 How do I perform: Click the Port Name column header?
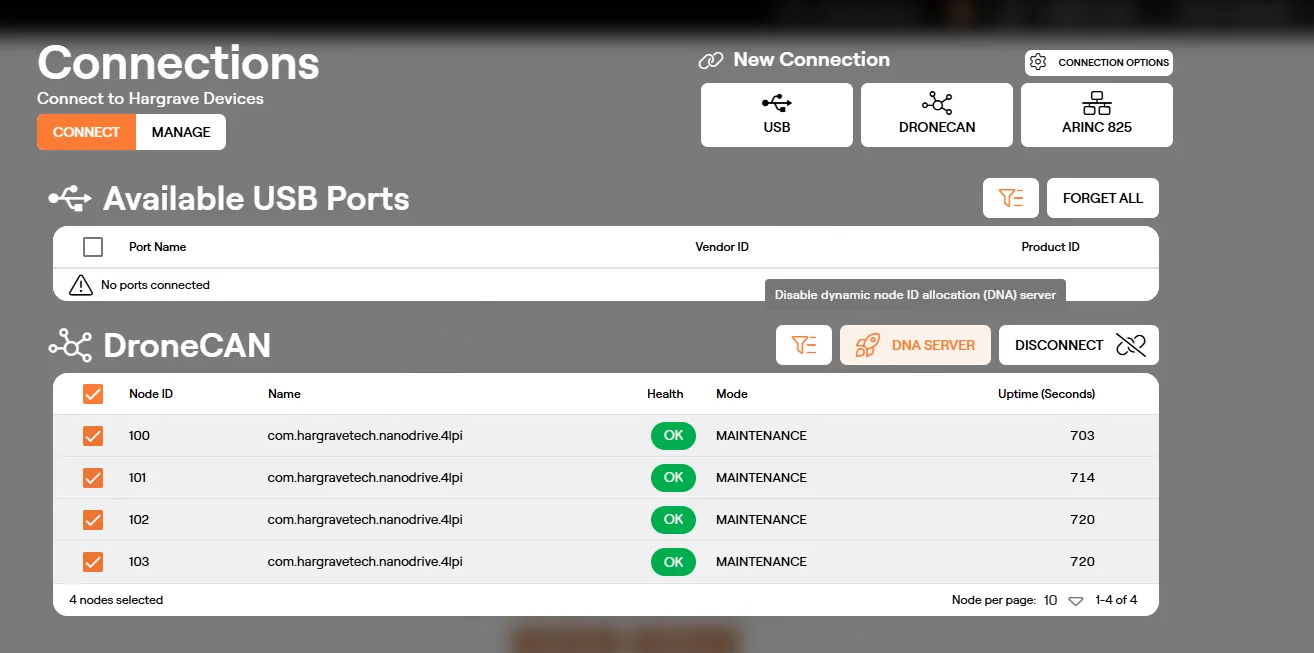(158, 247)
